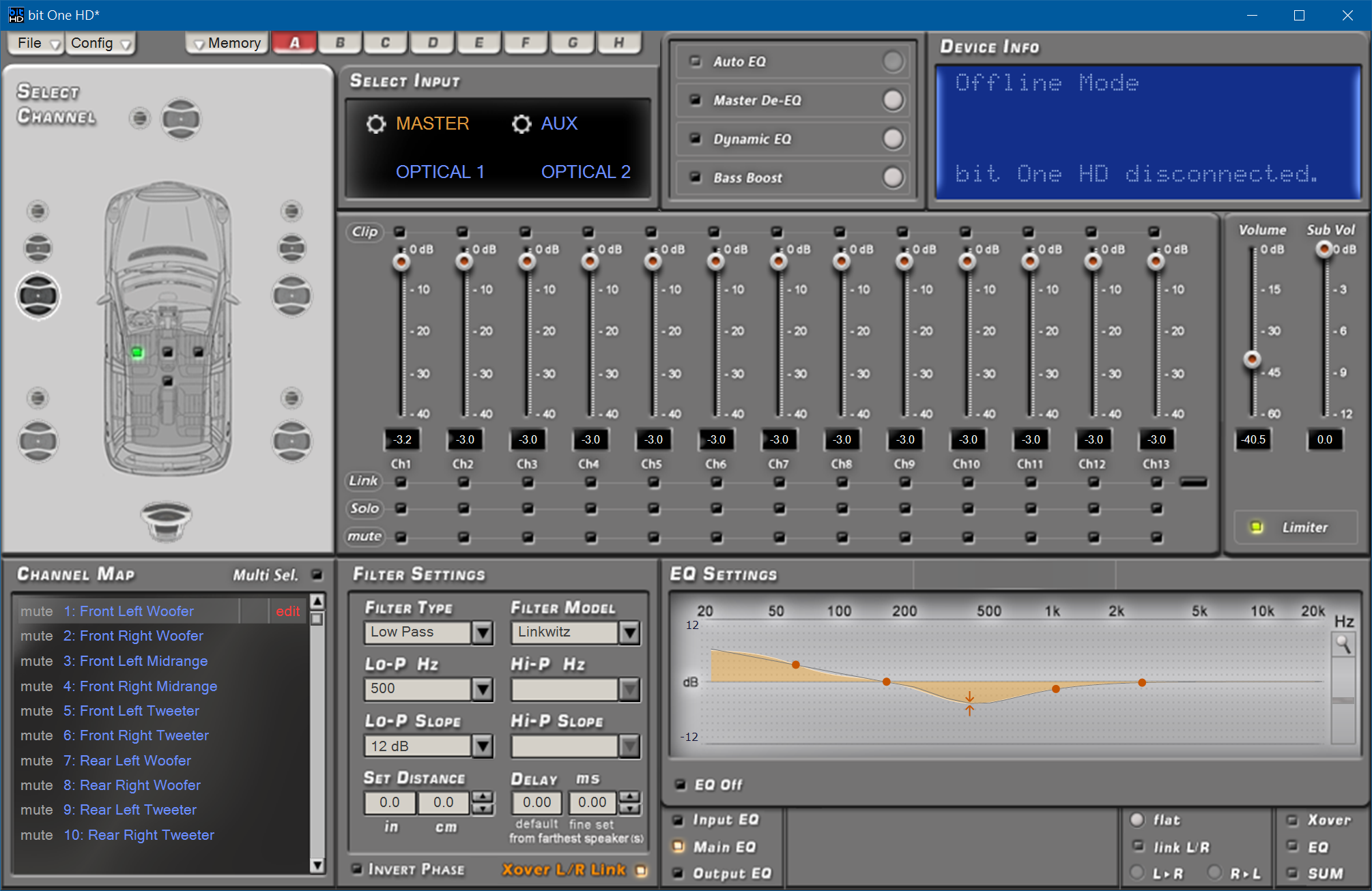Open the Lo-P Hz frequency dropdown
Viewport: 1372px width, 891px height.
483,689
